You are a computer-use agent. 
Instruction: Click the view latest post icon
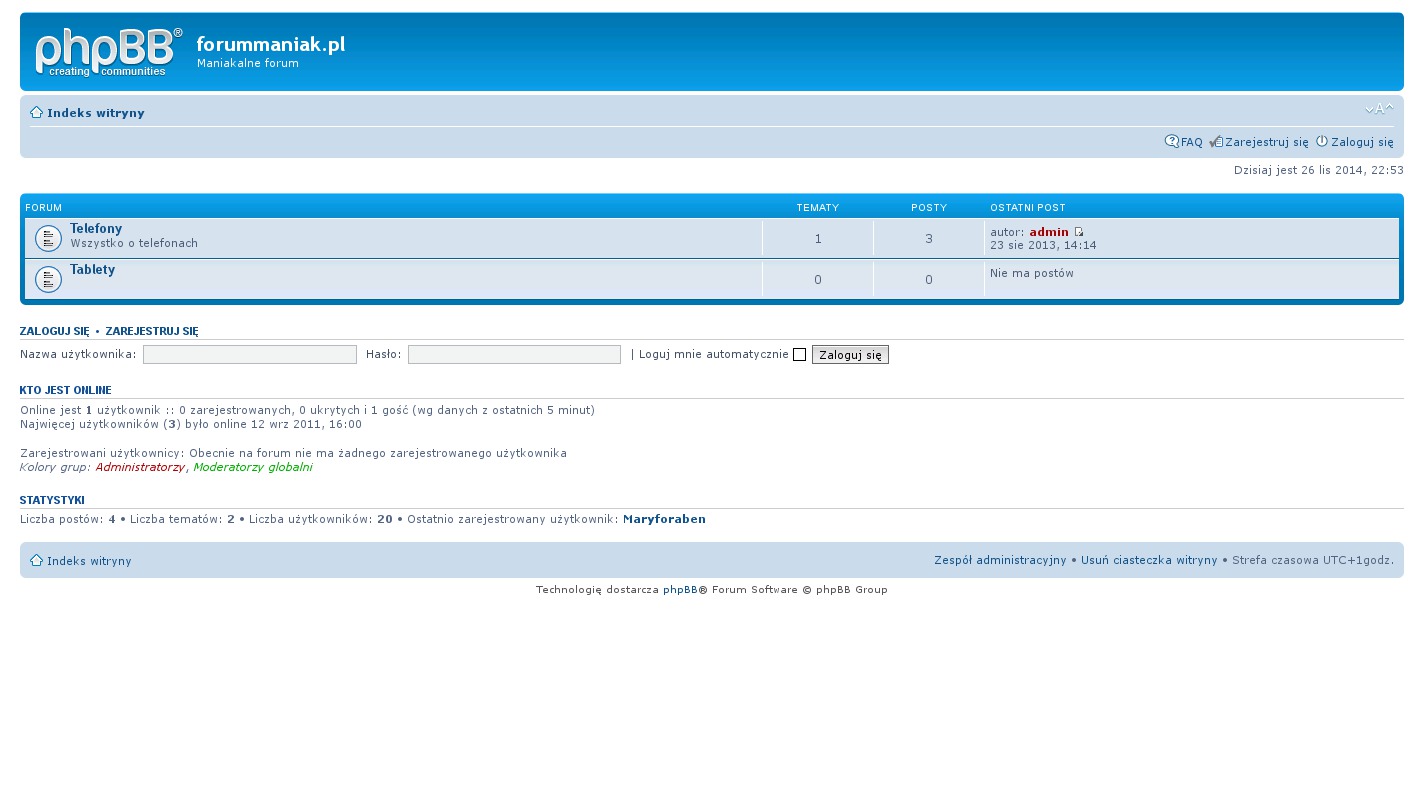pos(1079,232)
